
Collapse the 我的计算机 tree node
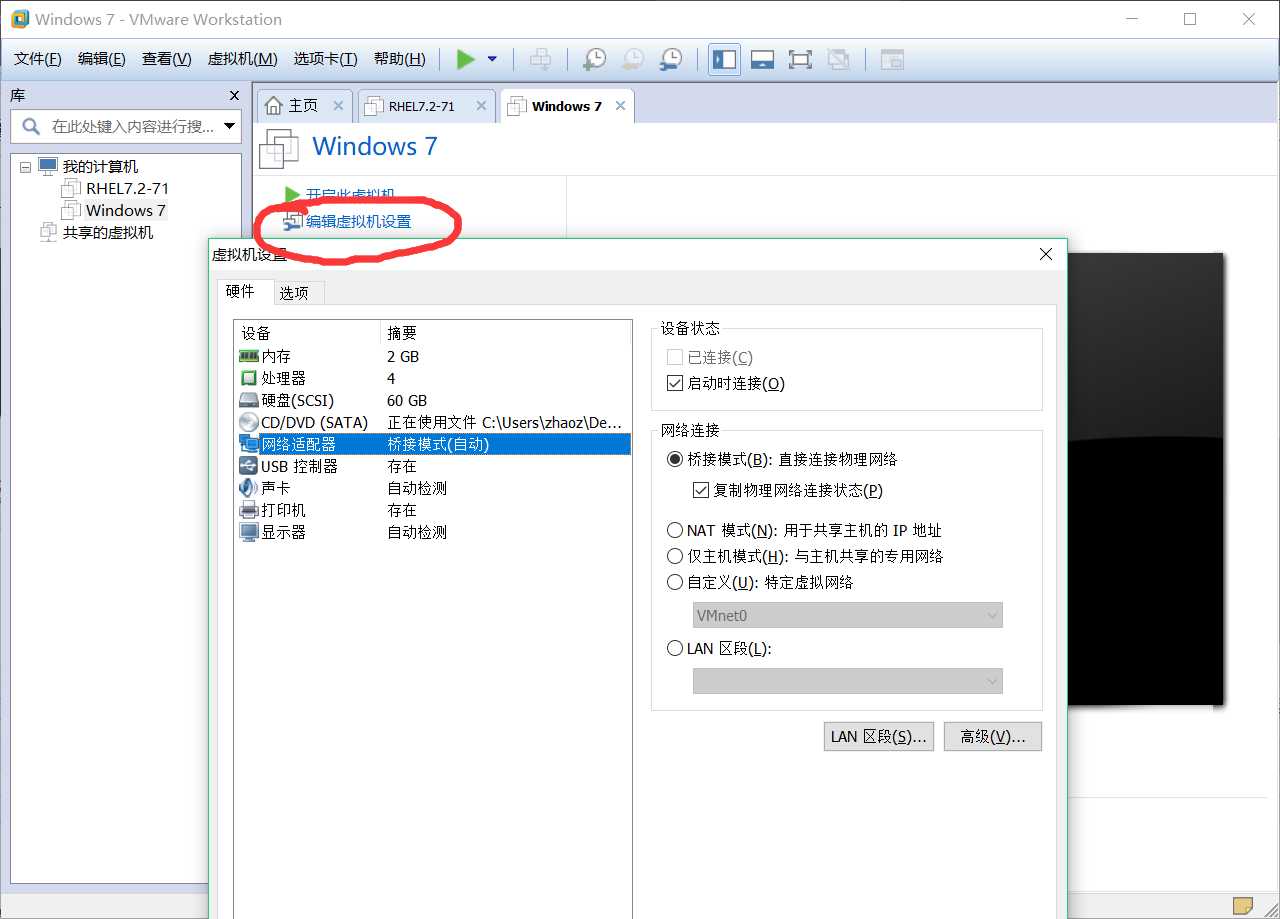coord(25,167)
